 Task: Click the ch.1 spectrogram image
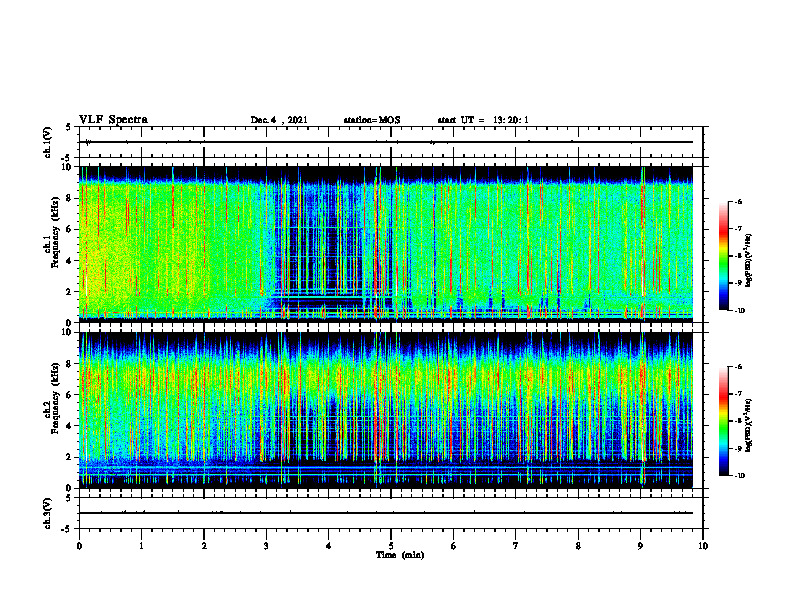[x=386, y=244]
